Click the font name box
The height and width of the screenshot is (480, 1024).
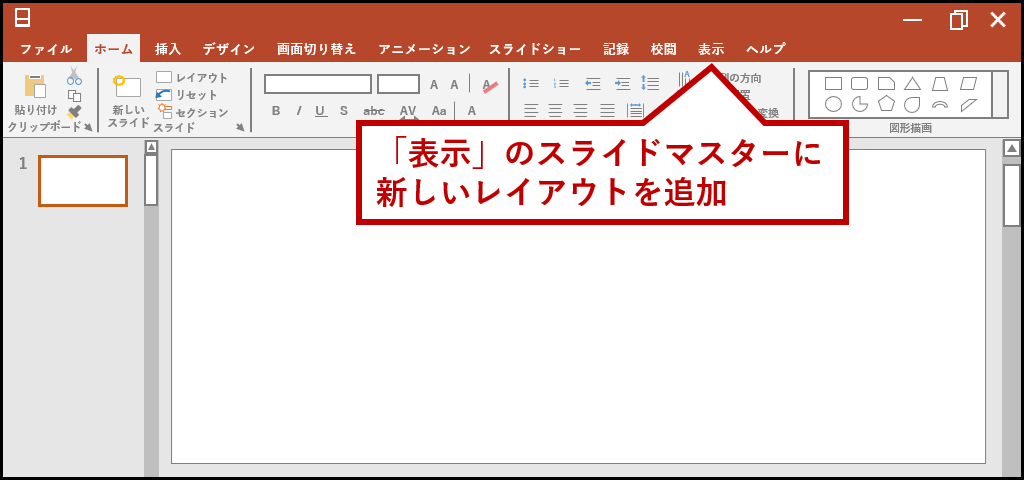click(x=318, y=84)
